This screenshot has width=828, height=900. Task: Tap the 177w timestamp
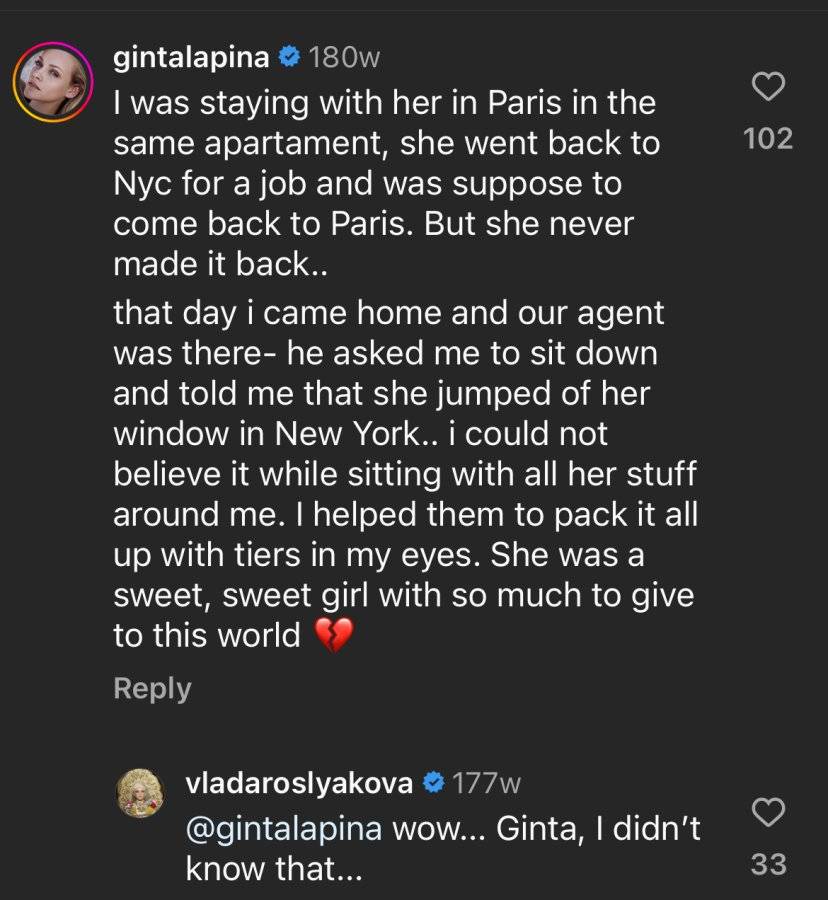487,783
